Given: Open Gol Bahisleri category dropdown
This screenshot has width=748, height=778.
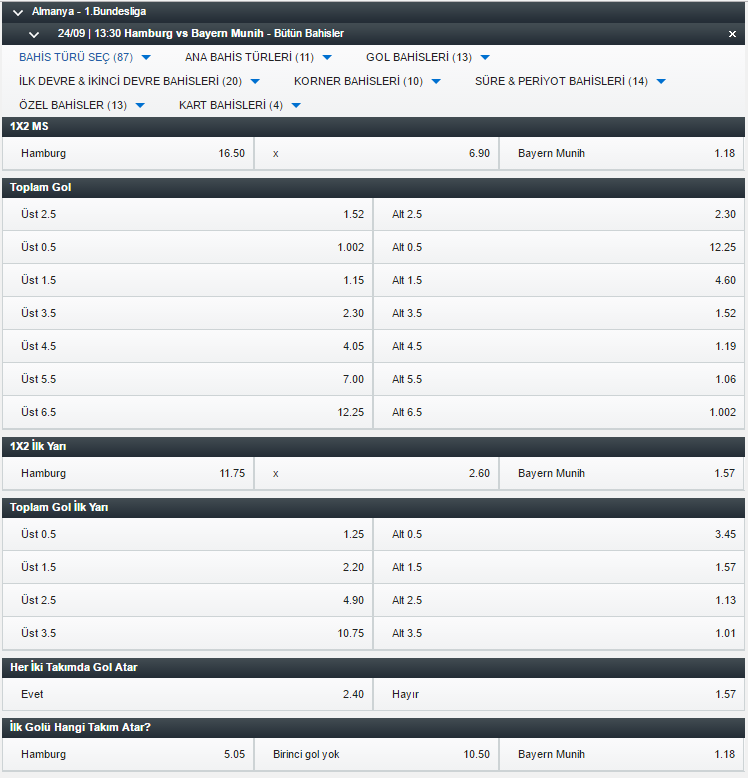Looking at the screenshot, I should tap(485, 58).
